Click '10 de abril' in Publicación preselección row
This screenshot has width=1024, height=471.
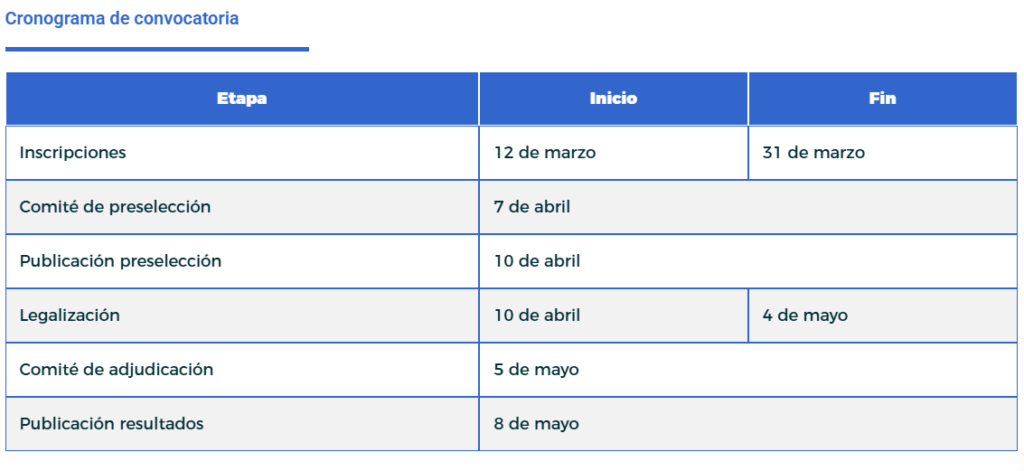pos(537,261)
